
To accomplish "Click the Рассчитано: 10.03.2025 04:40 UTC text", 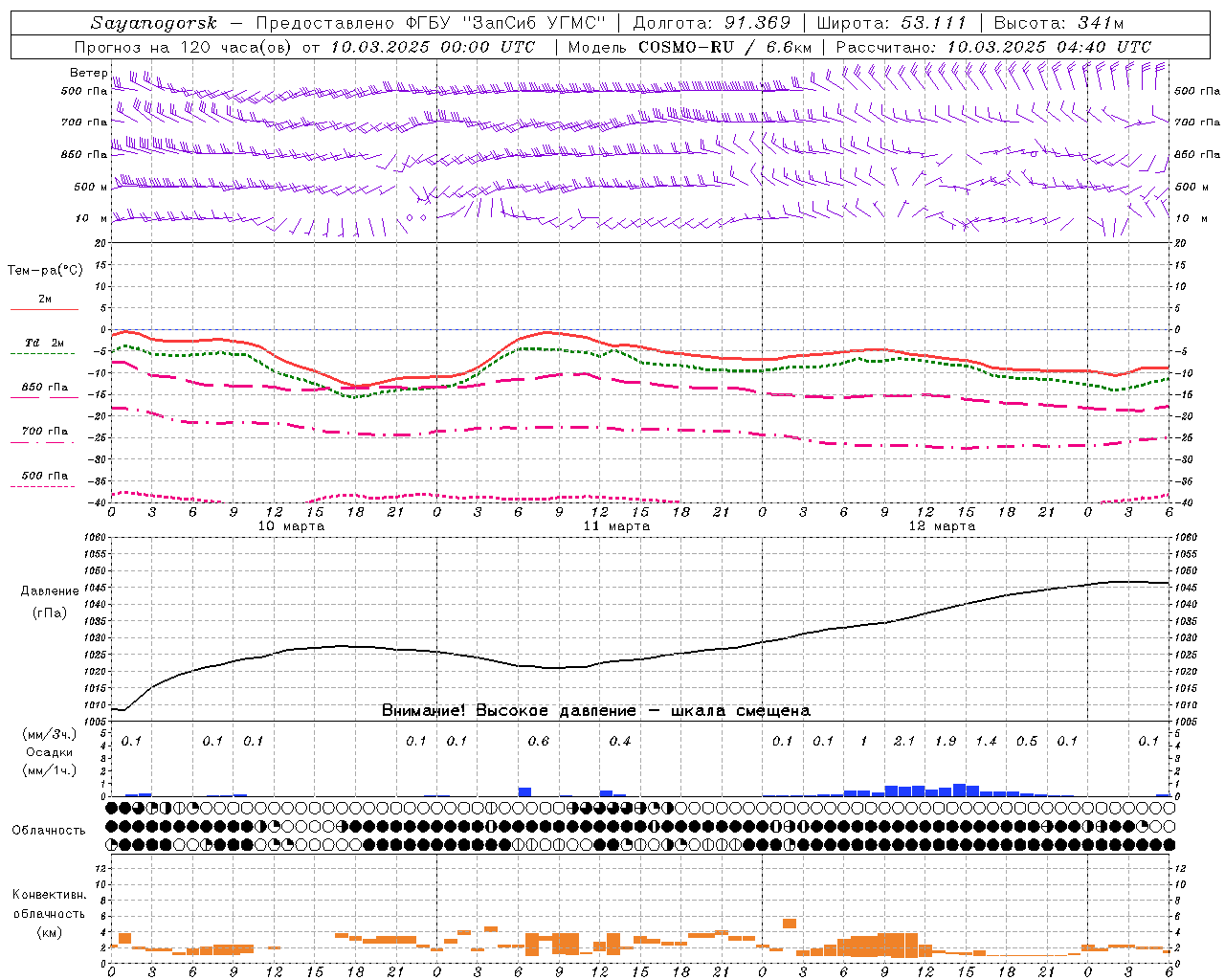I will point(993,47).
